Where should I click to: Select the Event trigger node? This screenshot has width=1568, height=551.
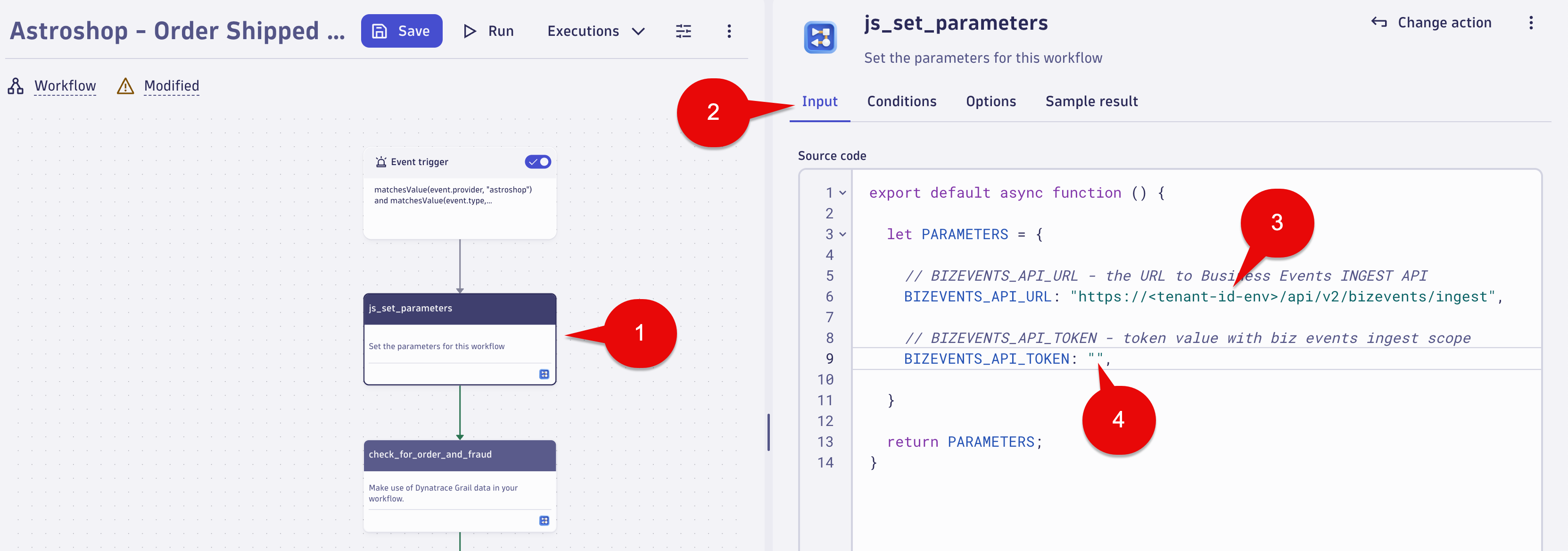(x=460, y=193)
